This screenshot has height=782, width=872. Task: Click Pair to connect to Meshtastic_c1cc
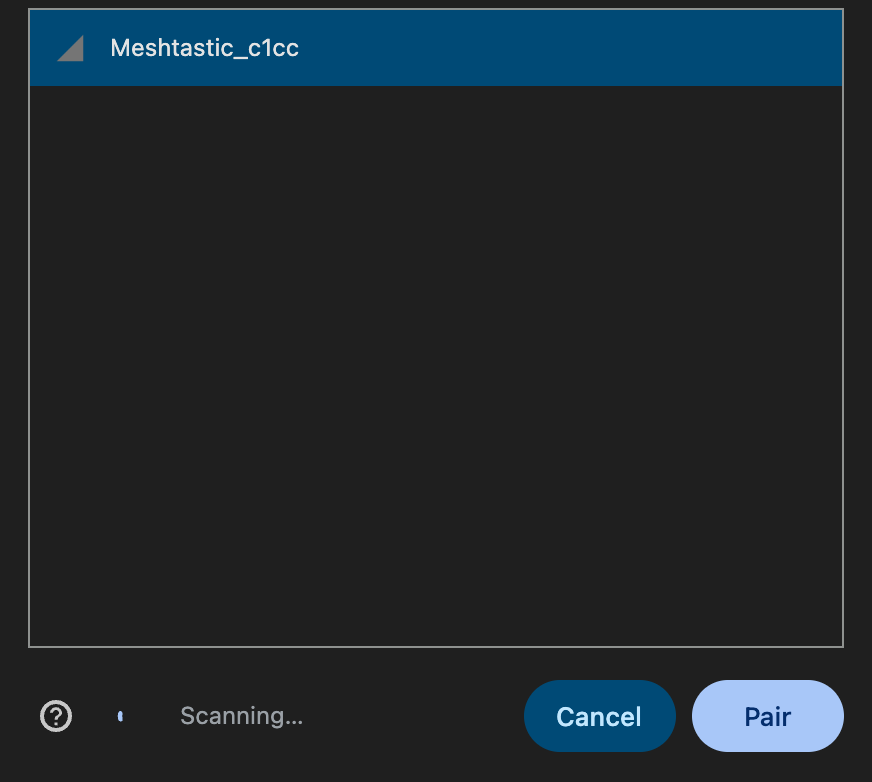(767, 716)
